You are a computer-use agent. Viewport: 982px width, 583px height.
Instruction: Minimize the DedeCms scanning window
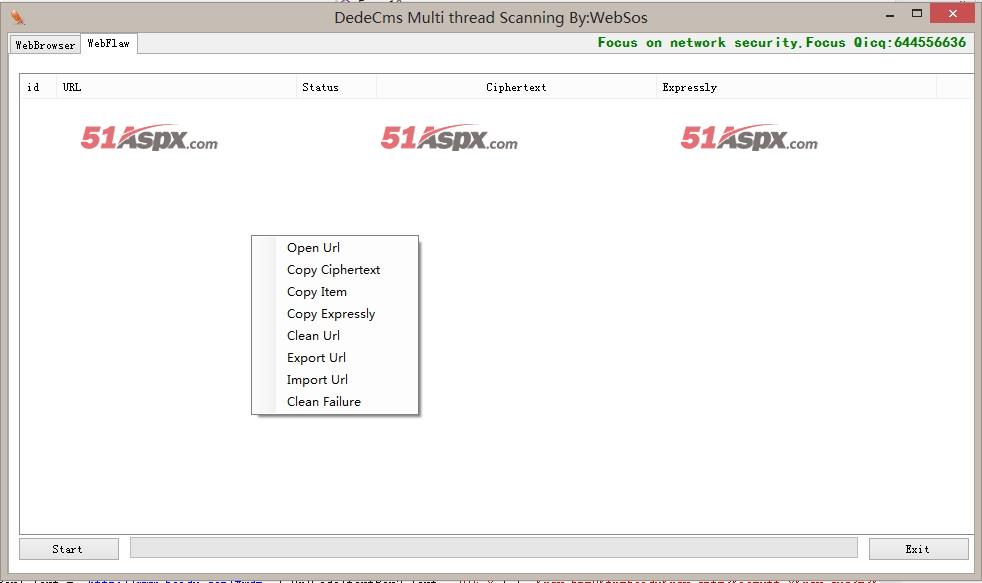click(889, 14)
